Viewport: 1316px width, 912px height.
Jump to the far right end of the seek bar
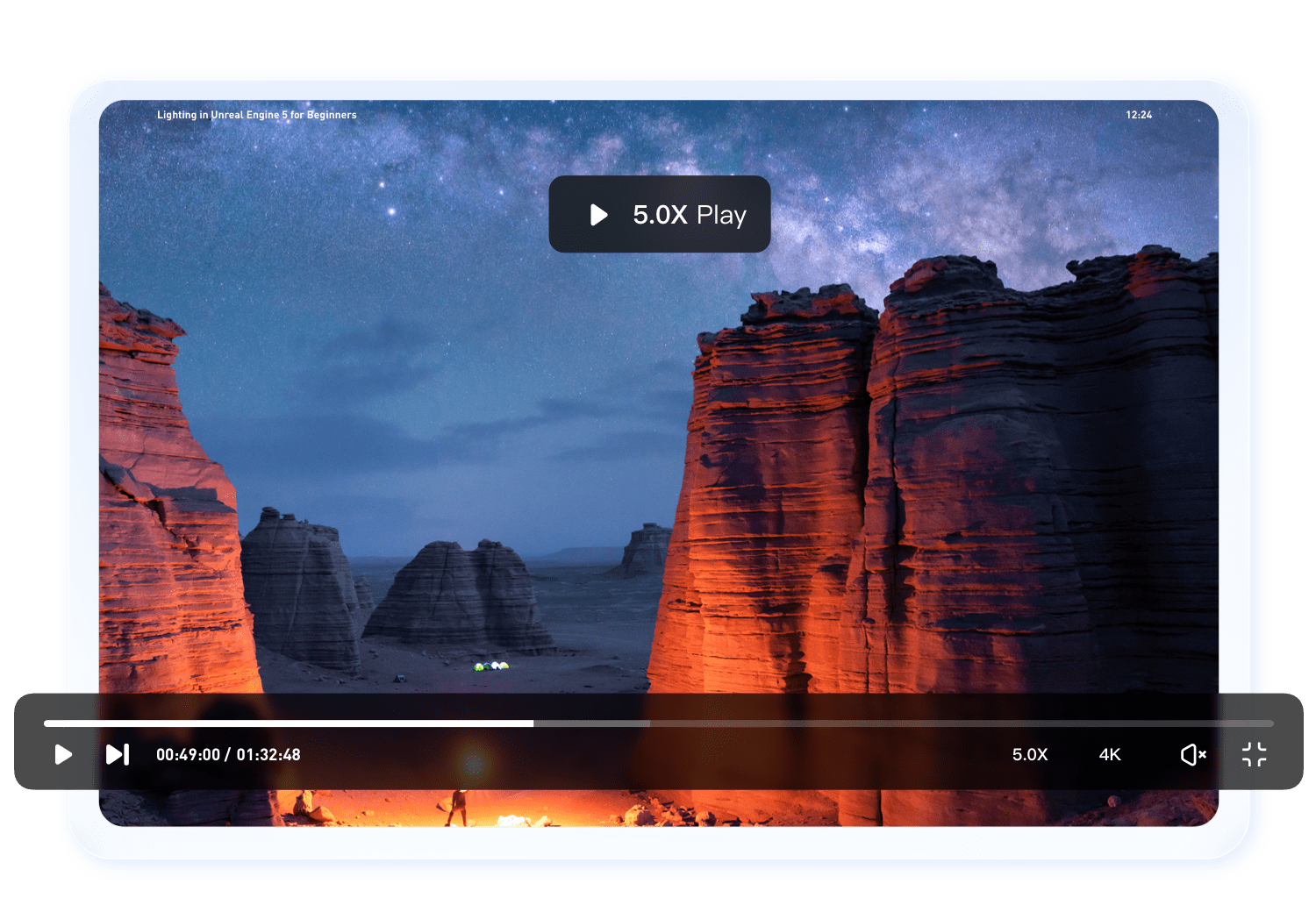[1270, 723]
